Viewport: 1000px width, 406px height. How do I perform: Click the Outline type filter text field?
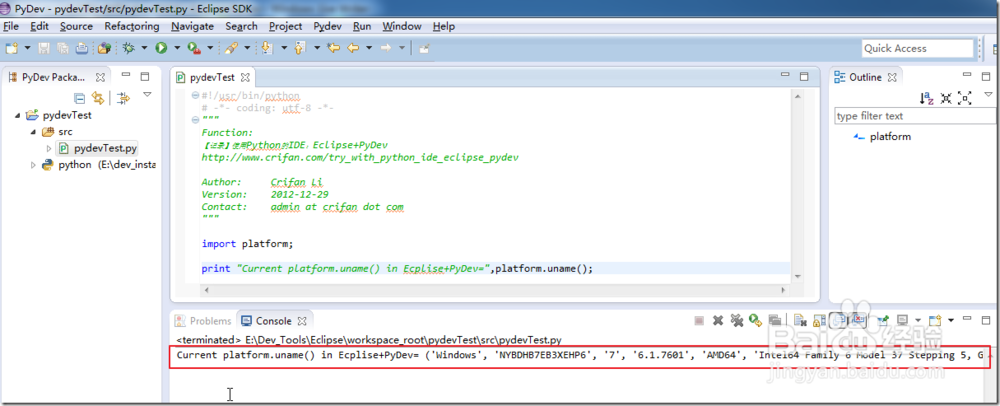click(x=915, y=116)
